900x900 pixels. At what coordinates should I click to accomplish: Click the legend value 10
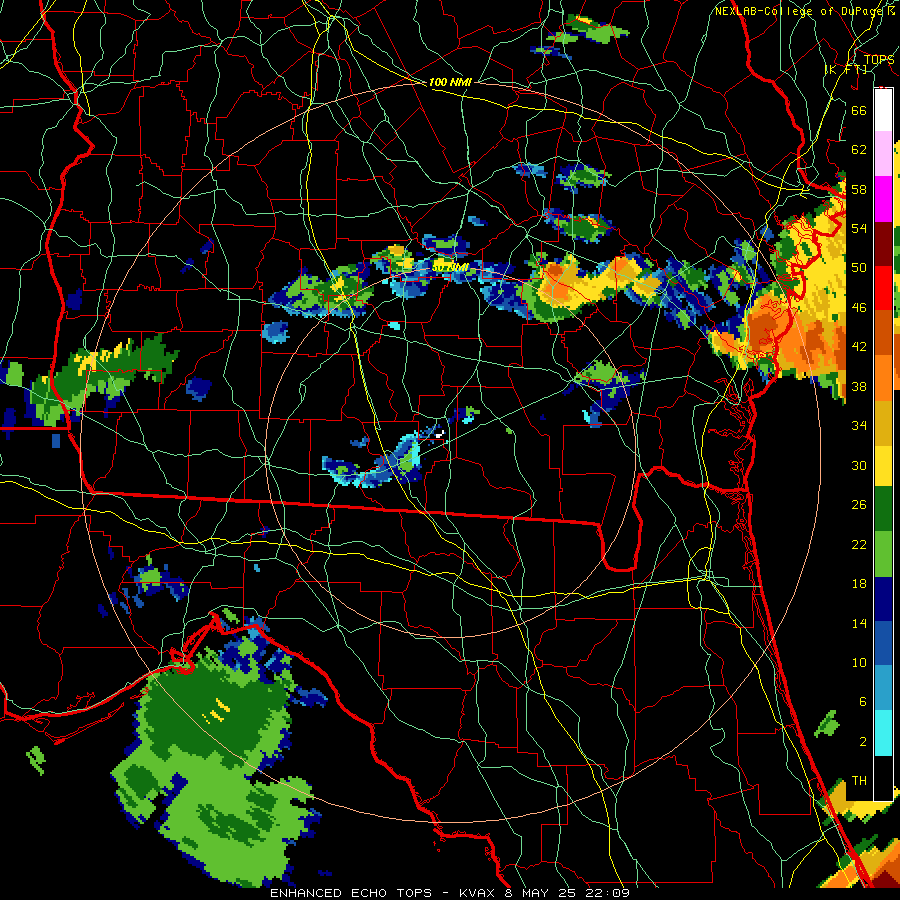click(859, 663)
